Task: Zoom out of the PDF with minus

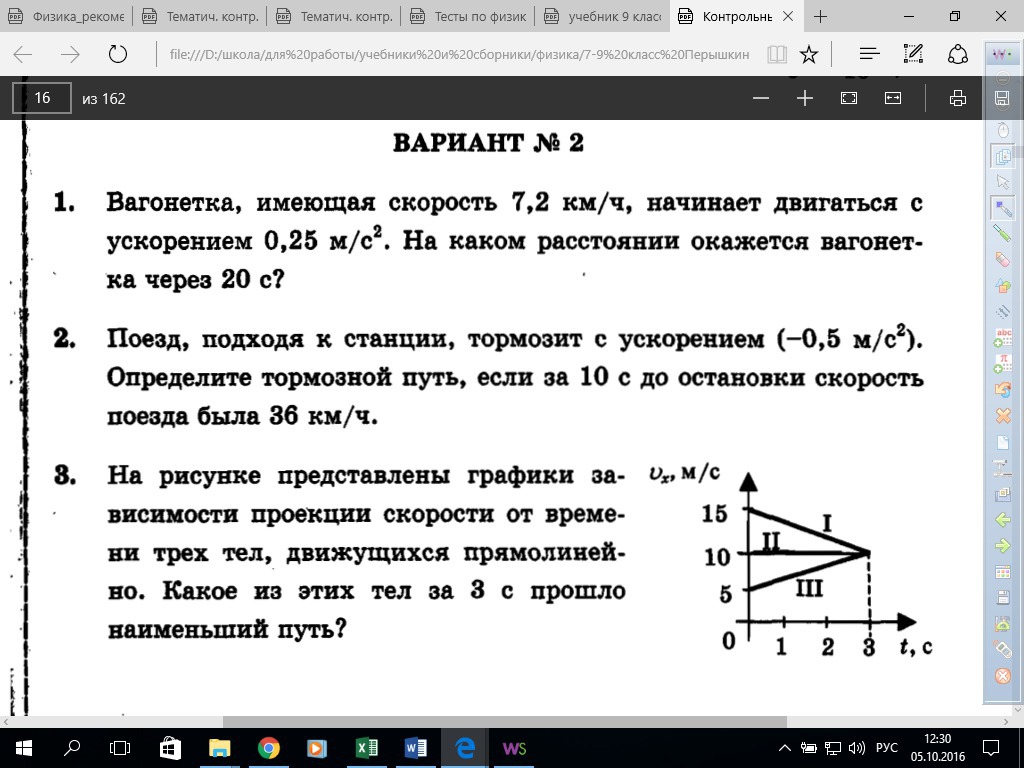Action: (x=761, y=98)
